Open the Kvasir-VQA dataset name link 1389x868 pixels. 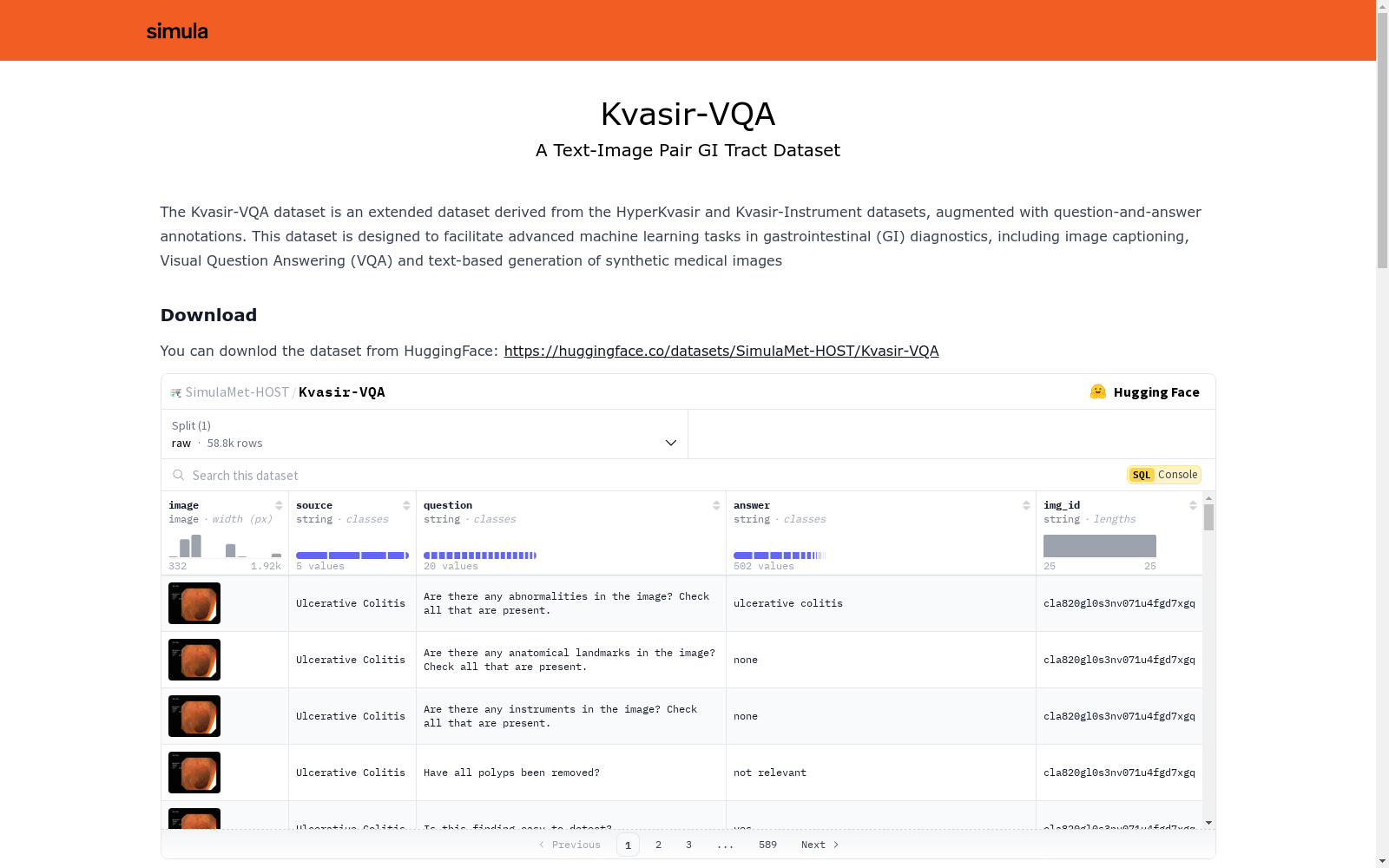tap(342, 392)
